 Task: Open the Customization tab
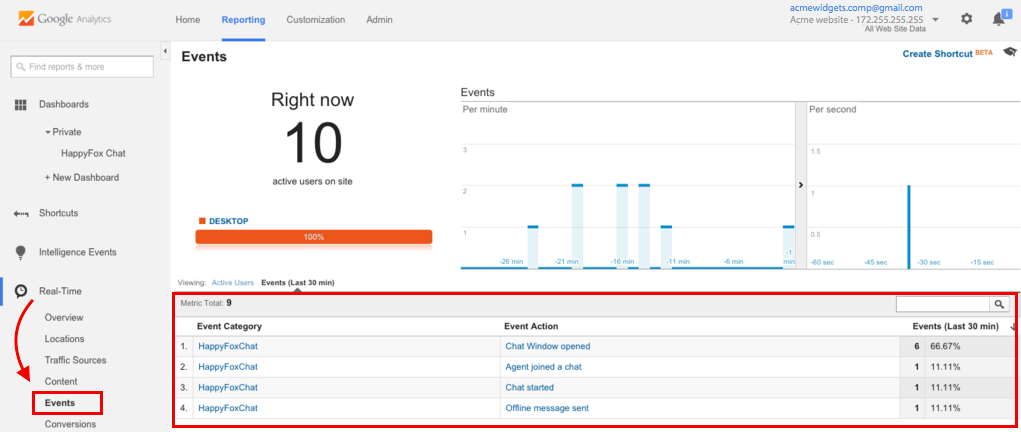coord(316,20)
